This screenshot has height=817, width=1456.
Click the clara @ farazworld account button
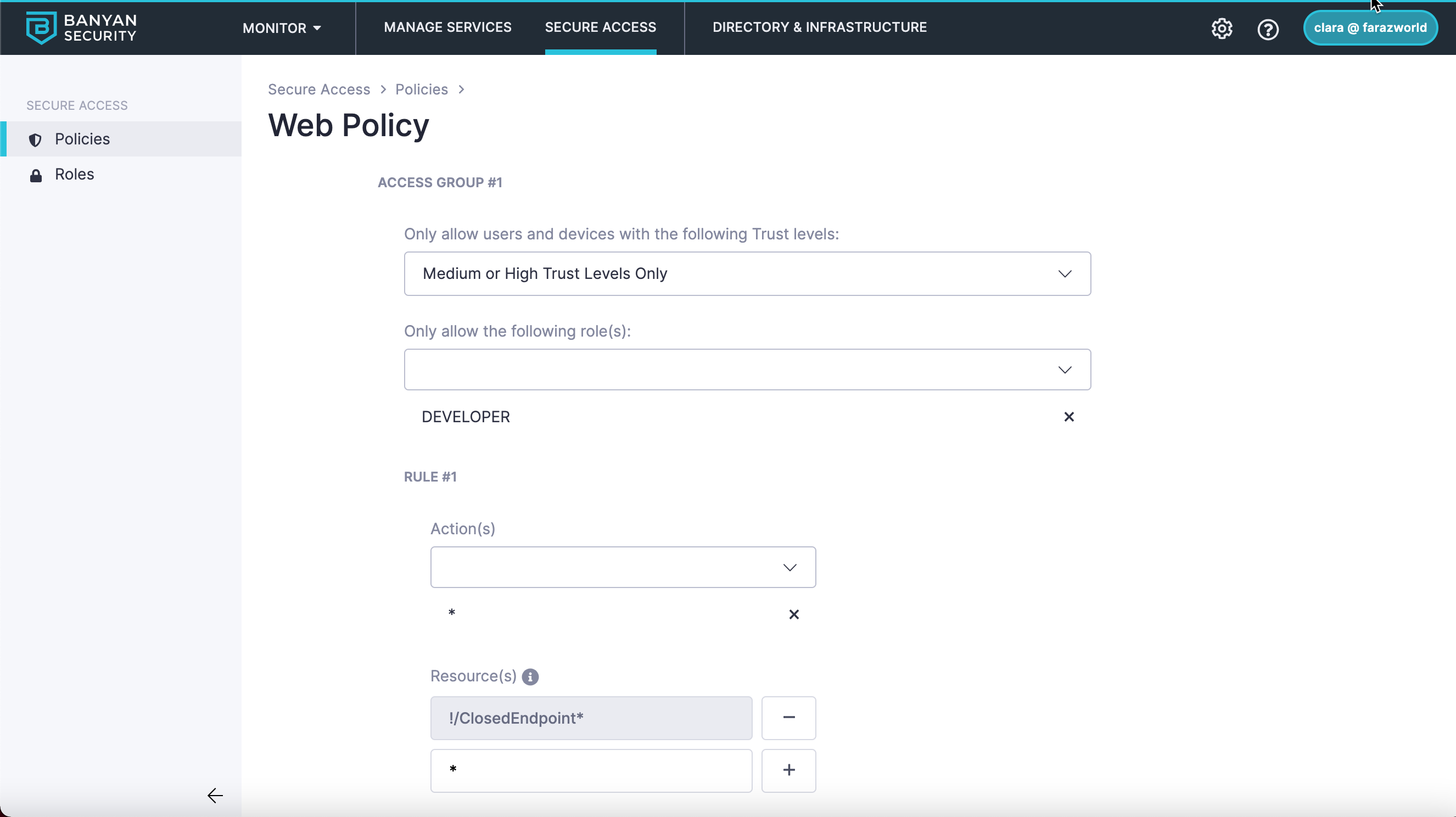coord(1370,27)
